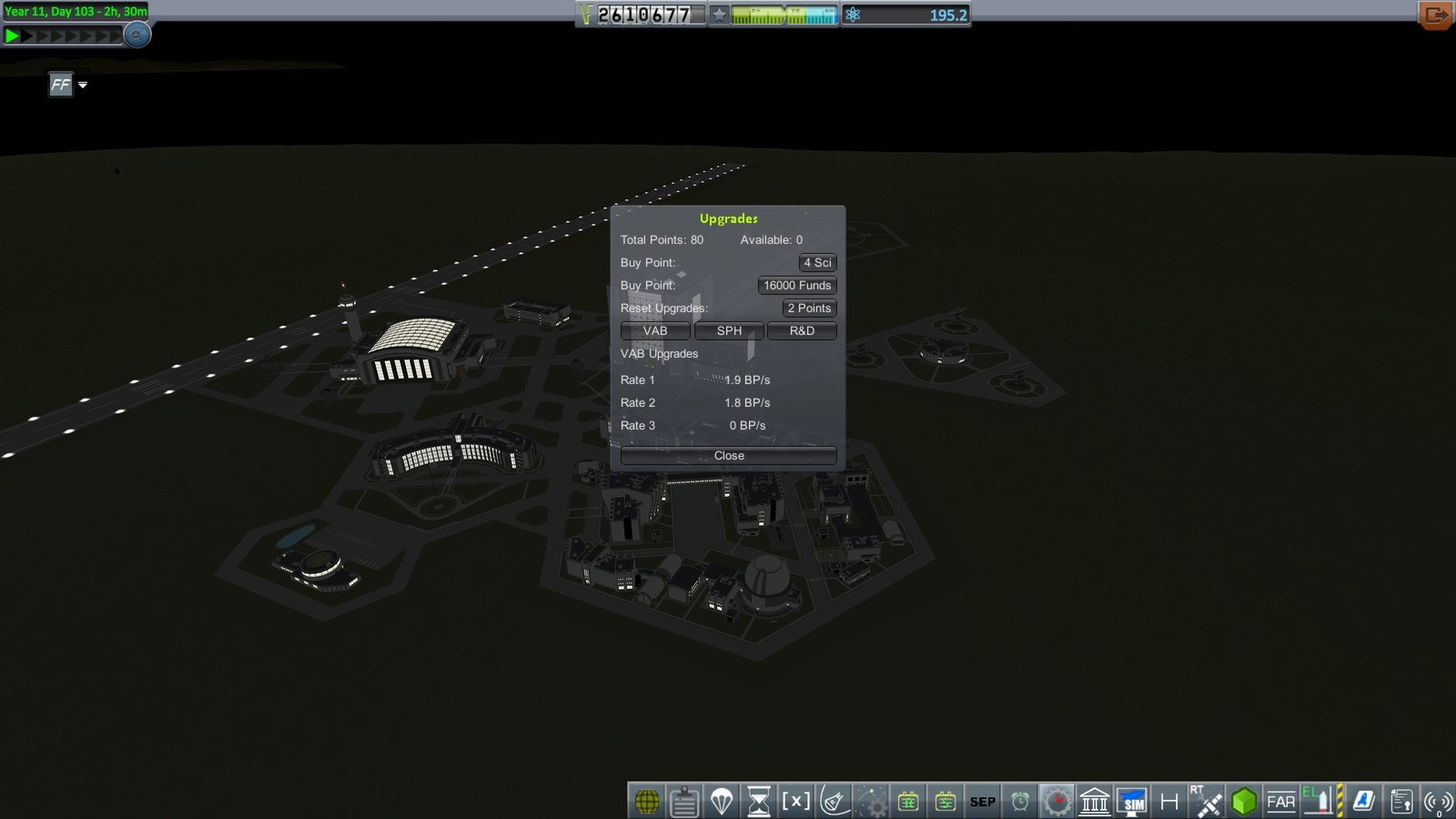
Task: Open the globe map toolbar icon
Action: pos(647,802)
